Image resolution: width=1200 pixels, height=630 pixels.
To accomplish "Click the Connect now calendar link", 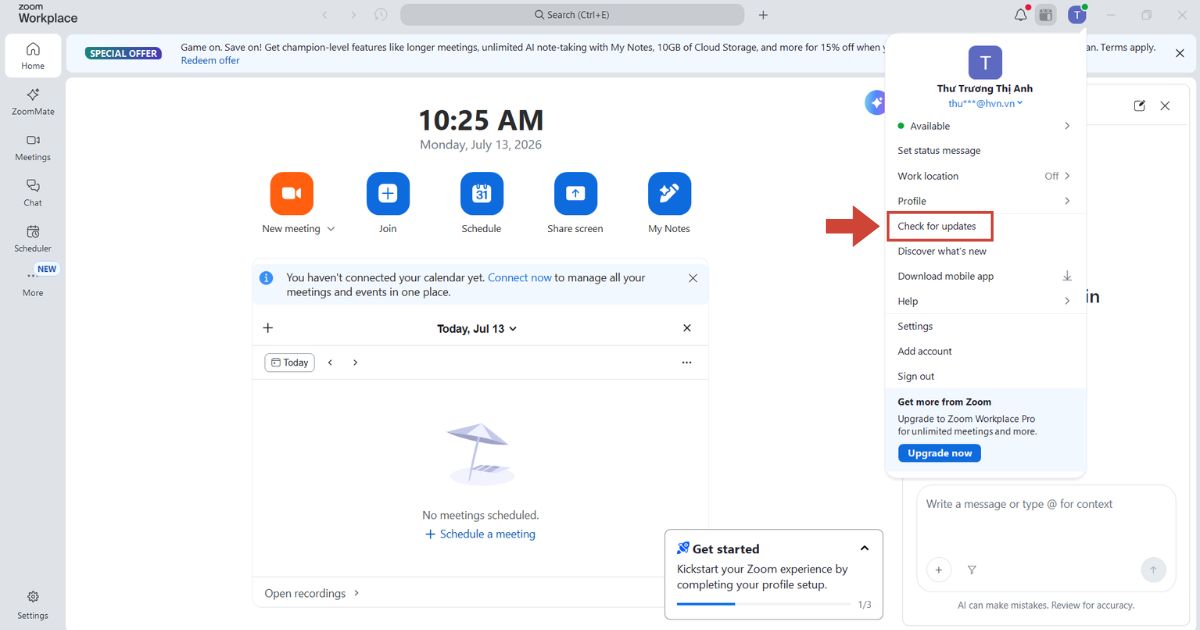I will point(520,278).
